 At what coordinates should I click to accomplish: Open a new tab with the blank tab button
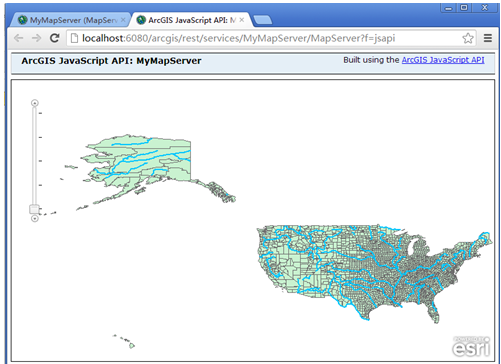[x=263, y=20]
